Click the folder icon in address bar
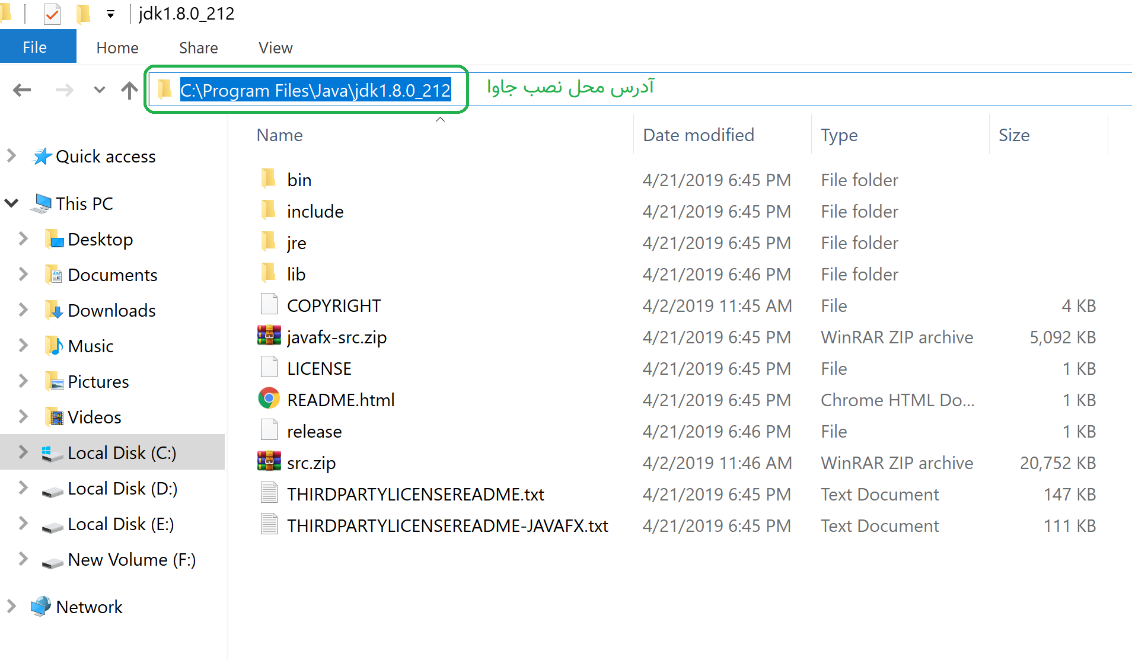Viewport: 1132px width, 660px height. [165, 90]
